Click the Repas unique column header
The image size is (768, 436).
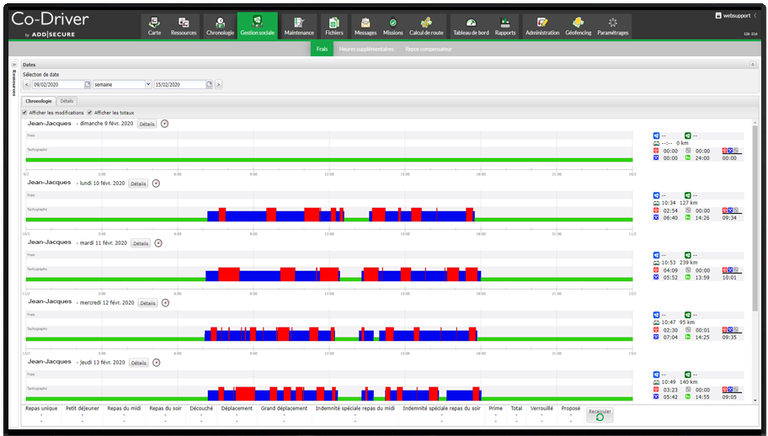[x=41, y=408]
